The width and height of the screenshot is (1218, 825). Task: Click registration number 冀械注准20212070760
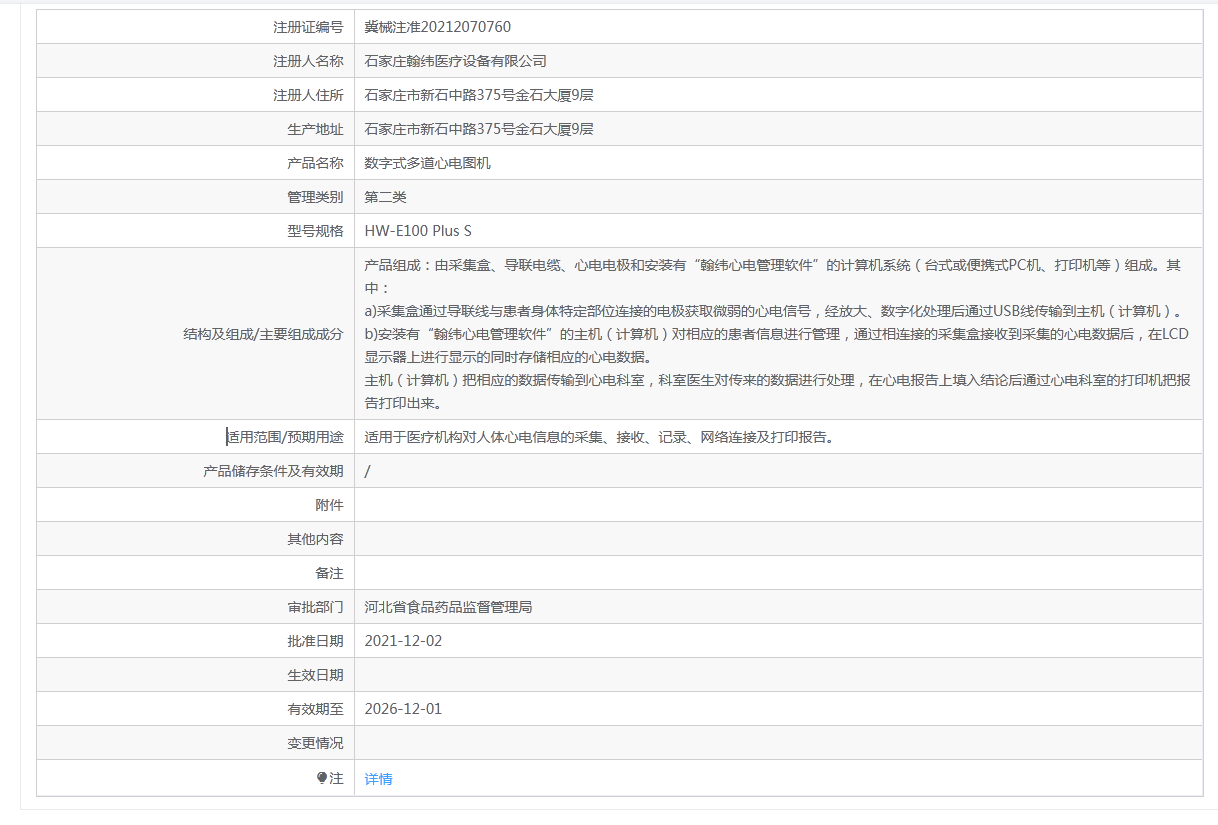(437, 27)
